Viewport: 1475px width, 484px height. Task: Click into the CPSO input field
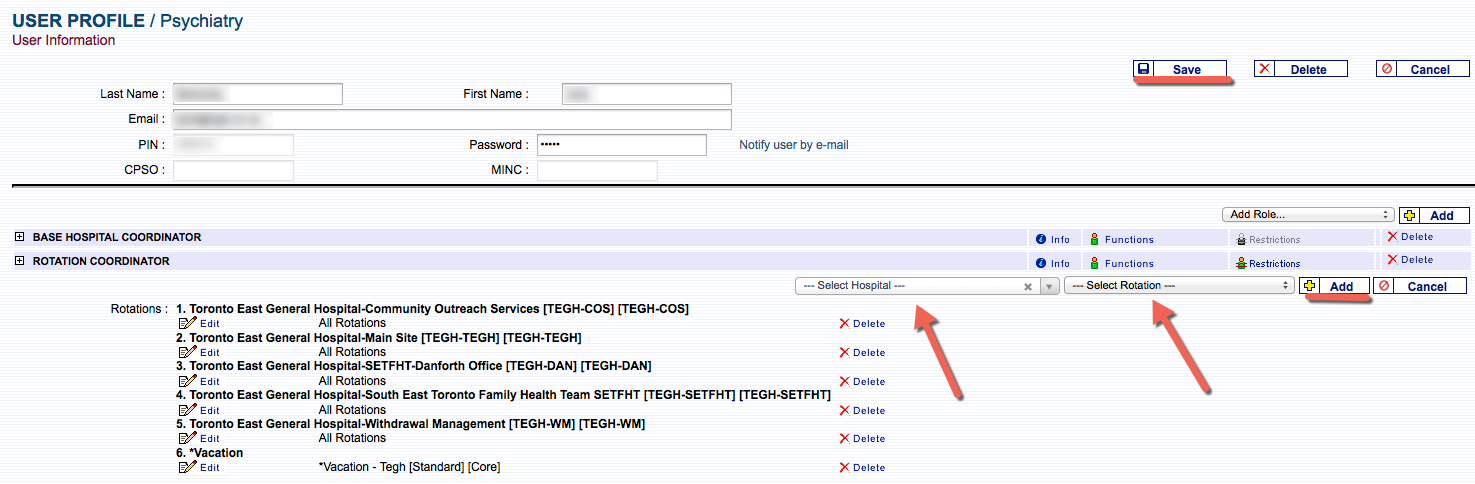(233, 170)
